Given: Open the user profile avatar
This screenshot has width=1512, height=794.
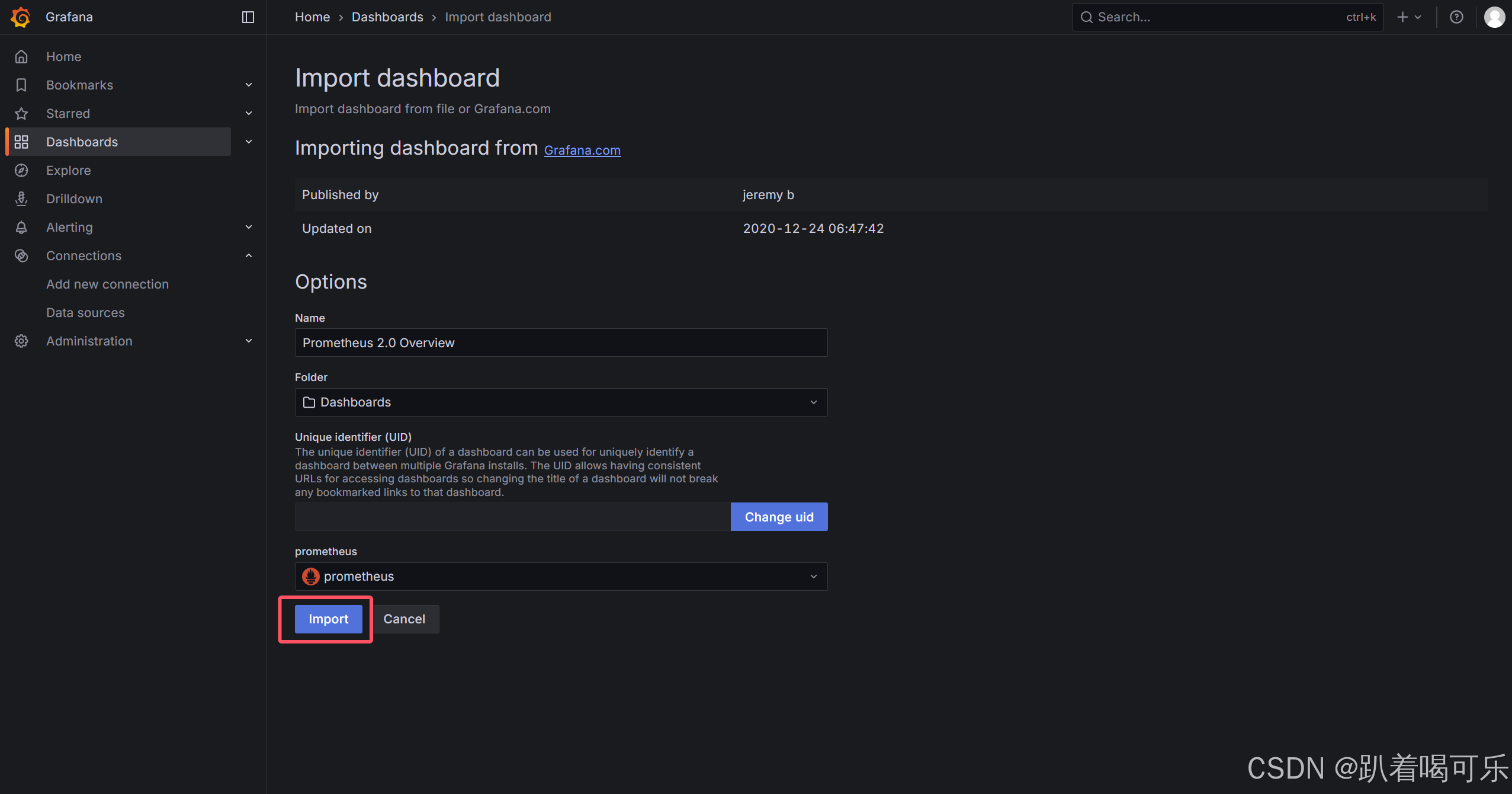Looking at the screenshot, I should tap(1494, 17).
